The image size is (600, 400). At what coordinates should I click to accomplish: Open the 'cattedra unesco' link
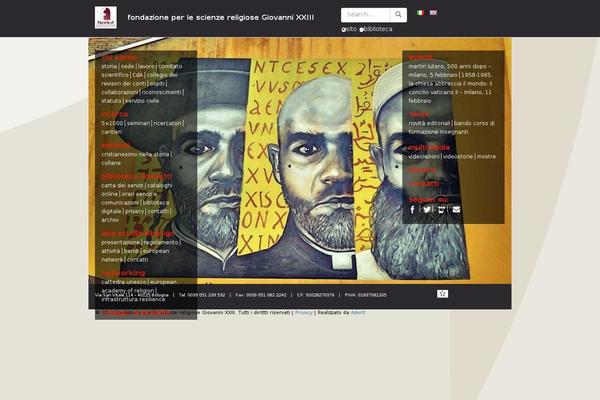[124, 282]
